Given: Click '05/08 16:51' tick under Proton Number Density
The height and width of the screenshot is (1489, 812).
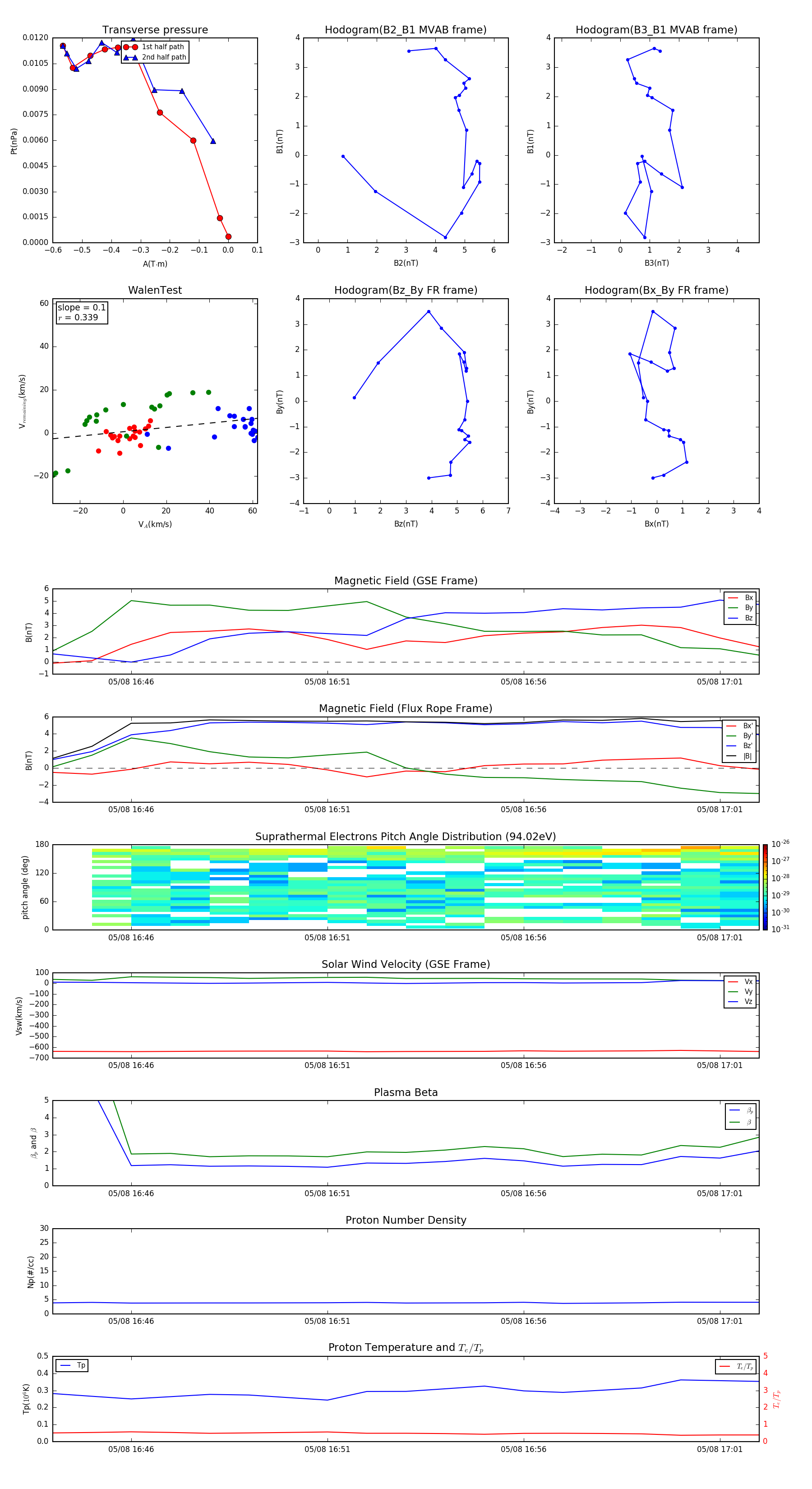Looking at the screenshot, I should [327, 1321].
